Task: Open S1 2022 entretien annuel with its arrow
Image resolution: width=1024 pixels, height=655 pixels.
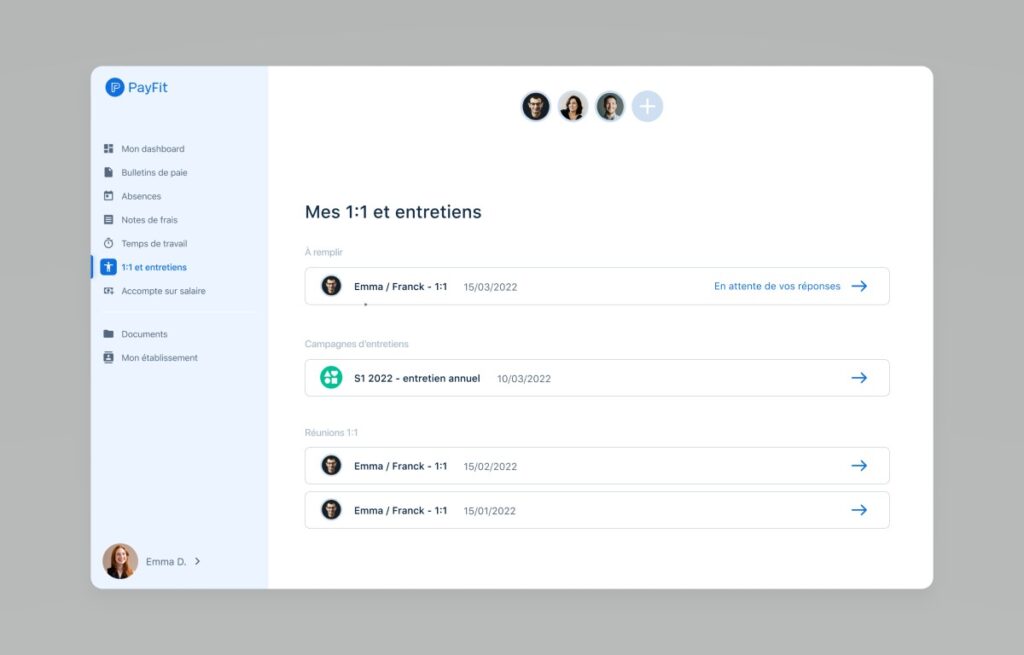Action: tap(859, 377)
